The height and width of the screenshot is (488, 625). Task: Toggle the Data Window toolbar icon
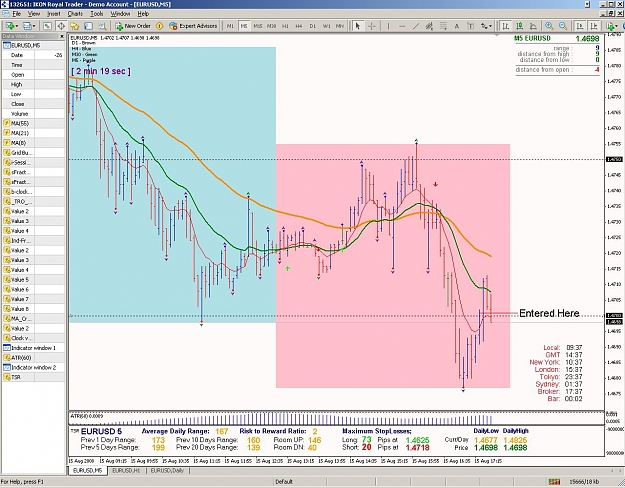click(61, 26)
